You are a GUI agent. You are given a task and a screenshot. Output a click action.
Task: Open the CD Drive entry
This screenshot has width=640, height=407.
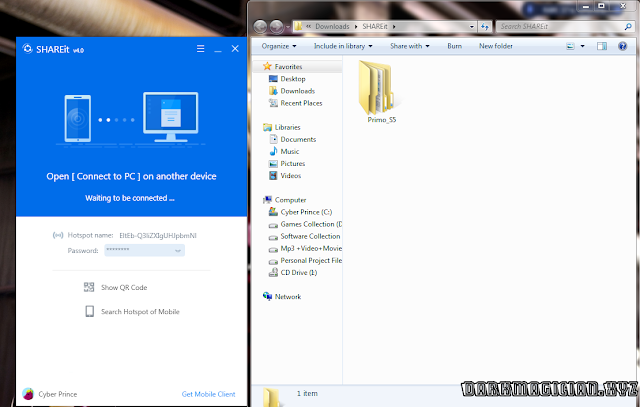tap(299, 273)
